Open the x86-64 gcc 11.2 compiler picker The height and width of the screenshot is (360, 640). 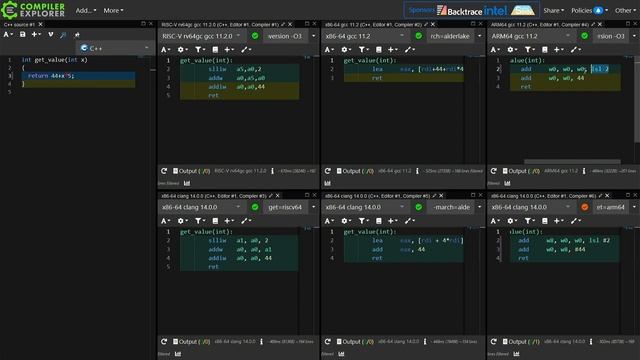click(x=365, y=36)
